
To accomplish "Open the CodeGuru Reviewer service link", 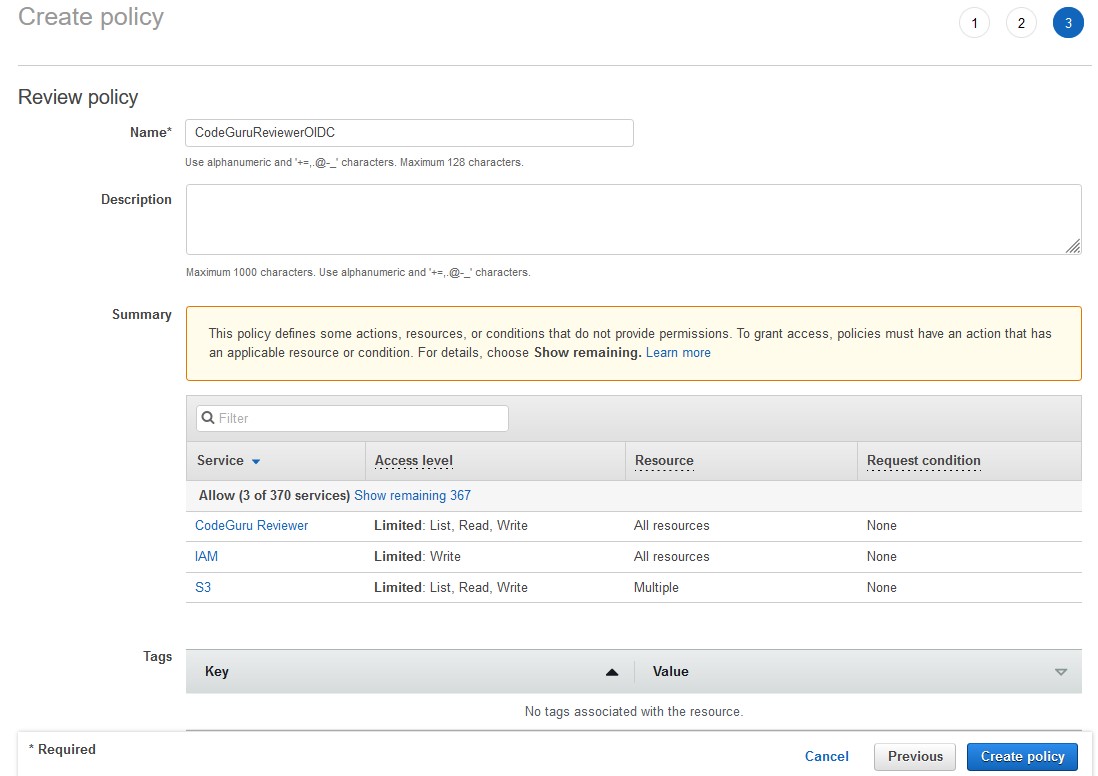I will click(x=251, y=525).
